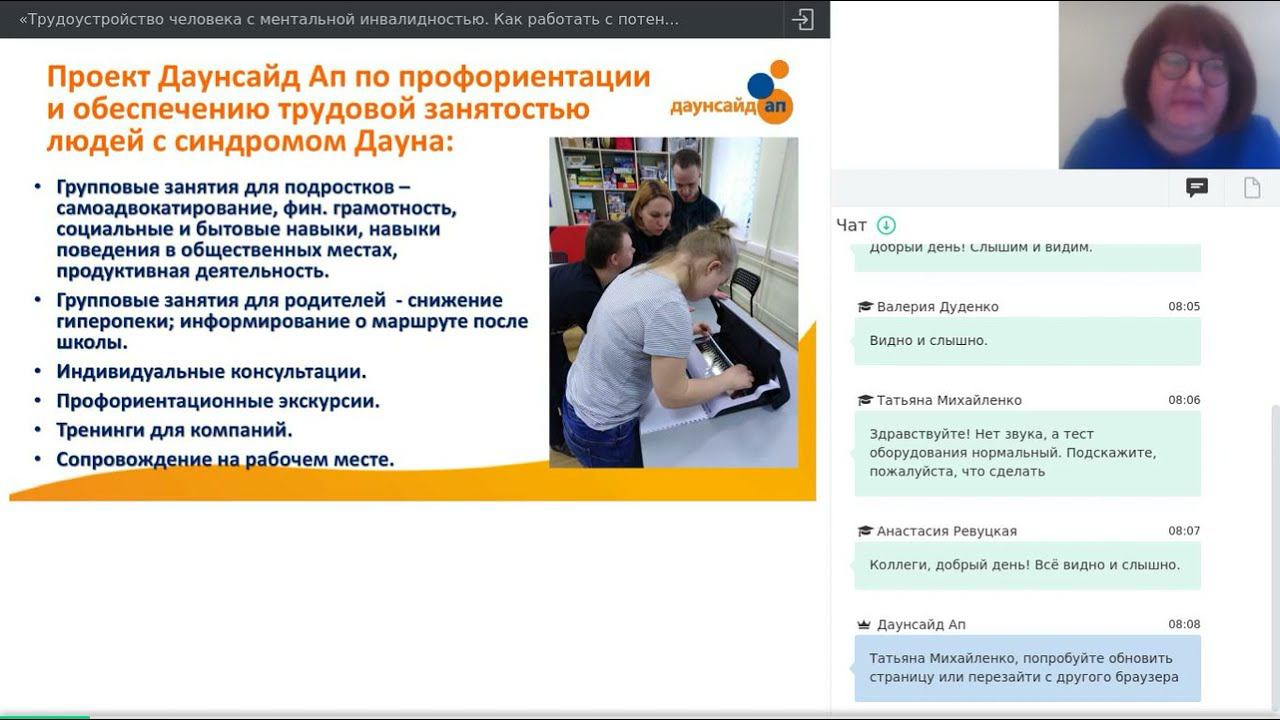Click the graduation cap icon beside Татьяна Михайленко
Viewport: 1280px width, 720px height.
(865, 400)
